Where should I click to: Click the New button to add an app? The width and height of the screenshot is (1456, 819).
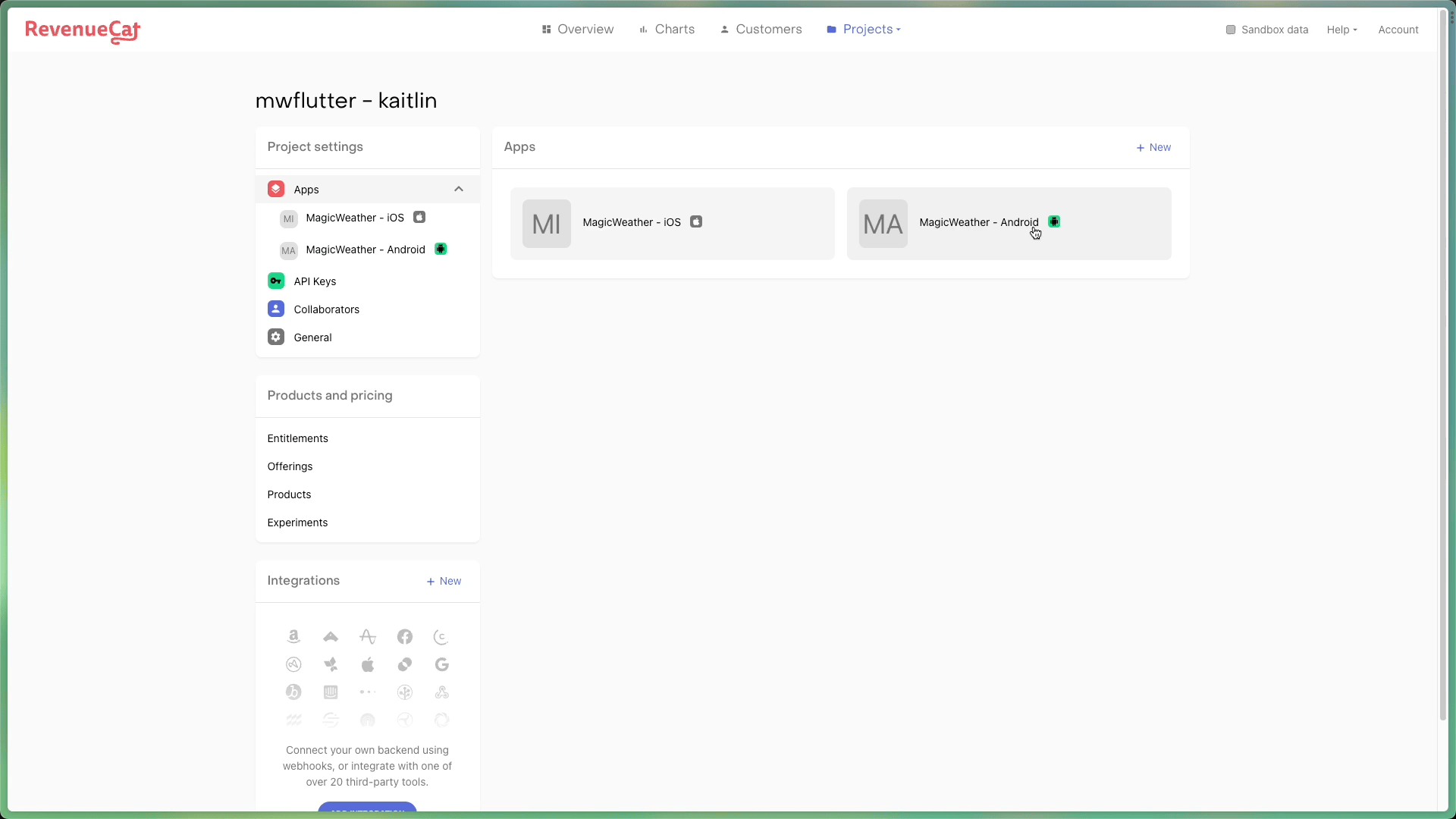pyautogui.click(x=1153, y=148)
